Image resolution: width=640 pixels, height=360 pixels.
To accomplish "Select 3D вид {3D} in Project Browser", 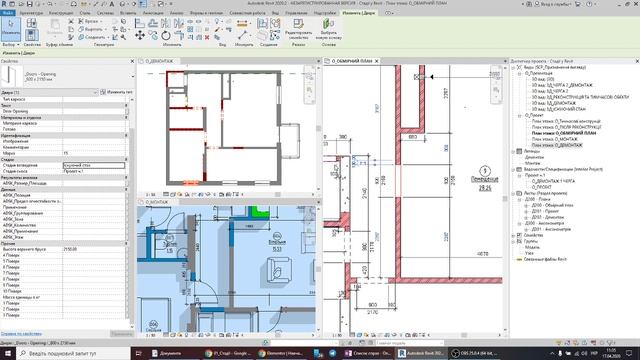I will pos(543,79).
